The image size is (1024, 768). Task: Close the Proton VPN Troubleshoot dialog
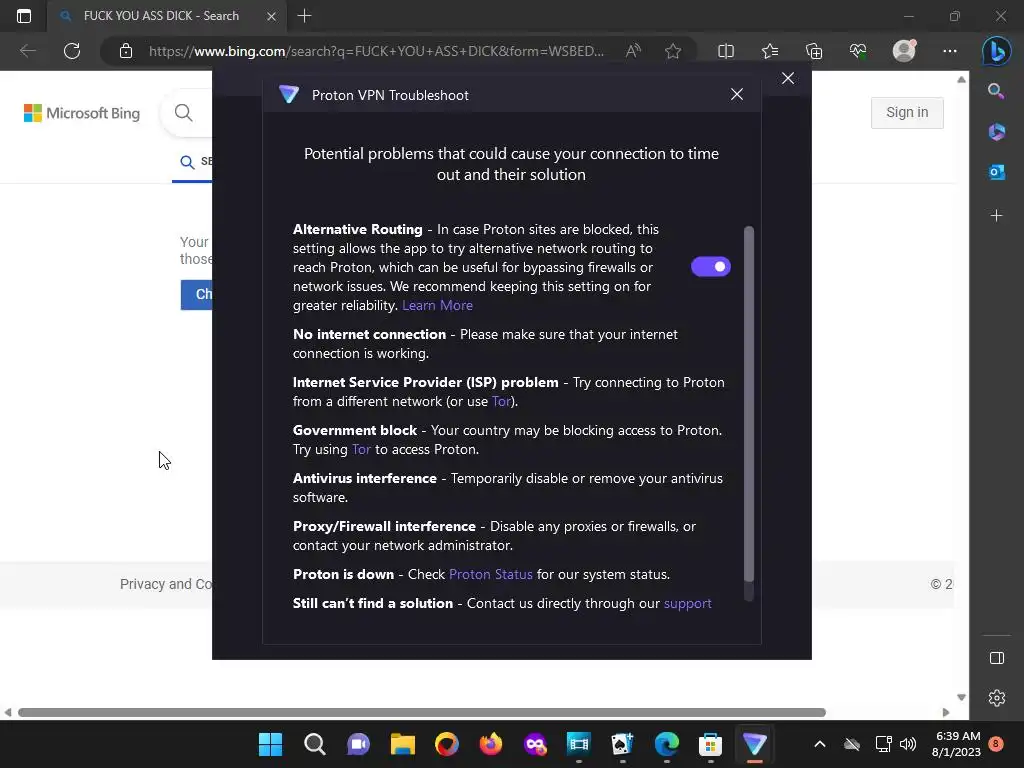[737, 95]
